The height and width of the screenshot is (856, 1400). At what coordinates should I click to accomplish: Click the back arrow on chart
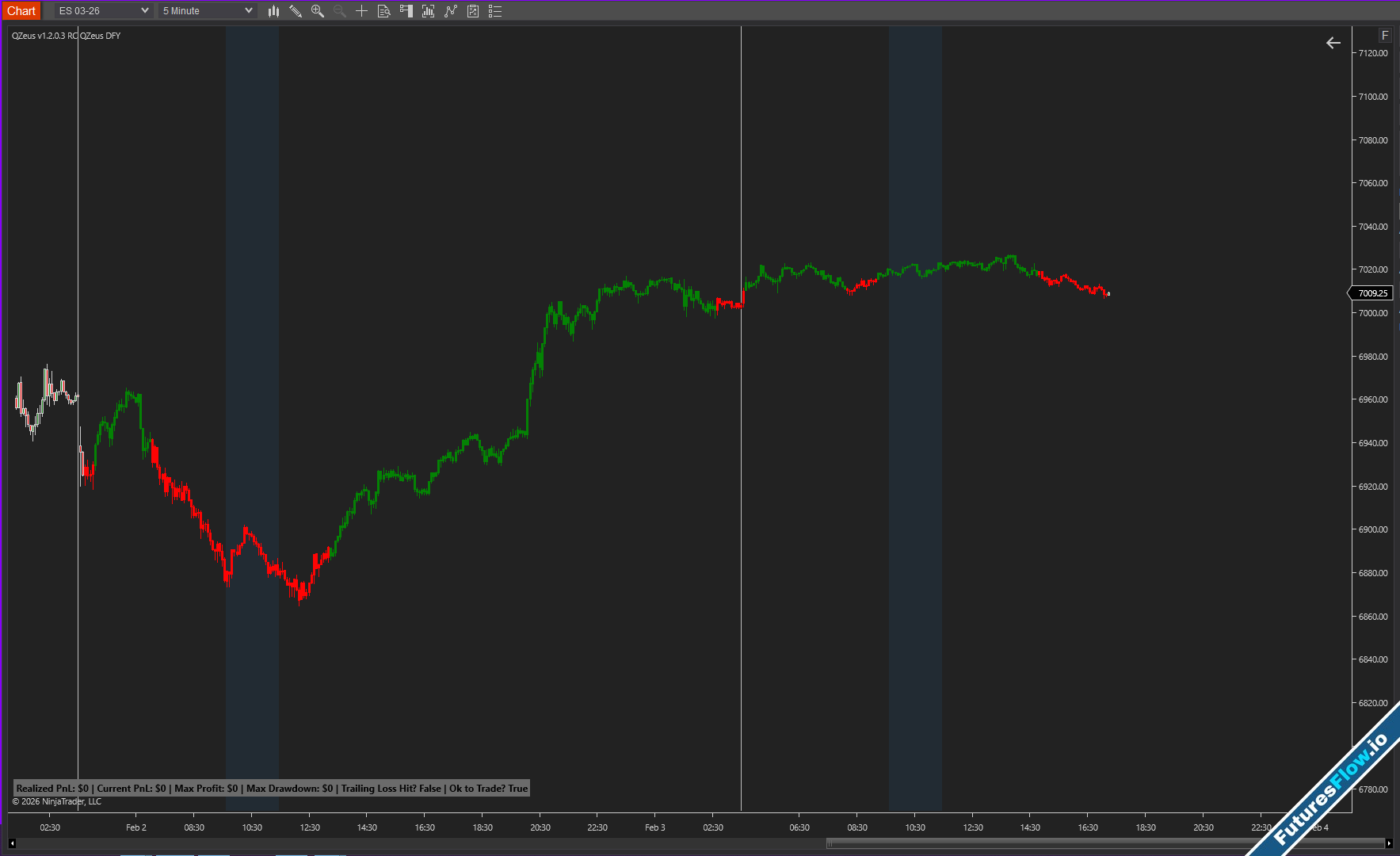[1333, 43]
